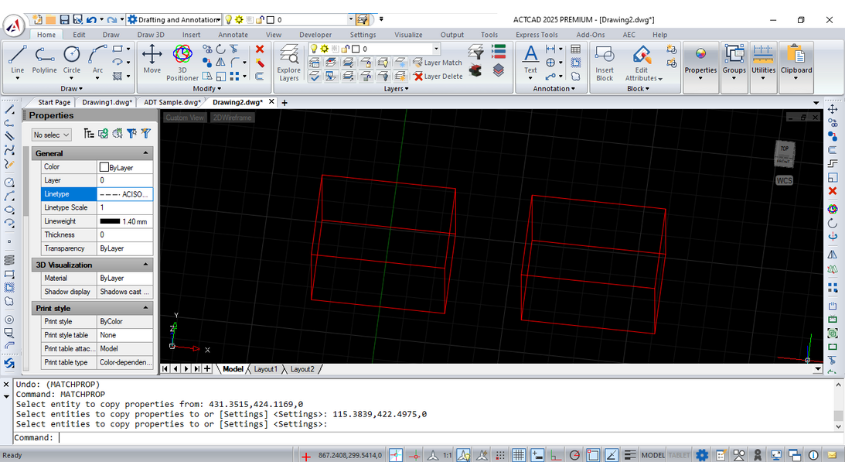This screenshot has height=475, width=845.
Task: Select the Polyline tool
Action: point(44,60)
